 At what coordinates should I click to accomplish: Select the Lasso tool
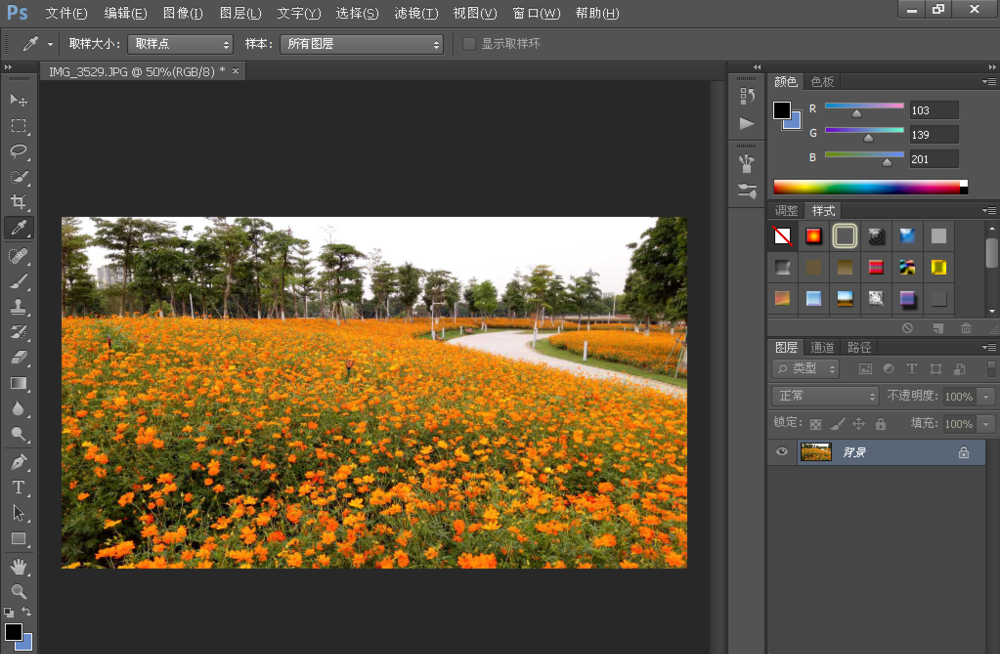18,151
